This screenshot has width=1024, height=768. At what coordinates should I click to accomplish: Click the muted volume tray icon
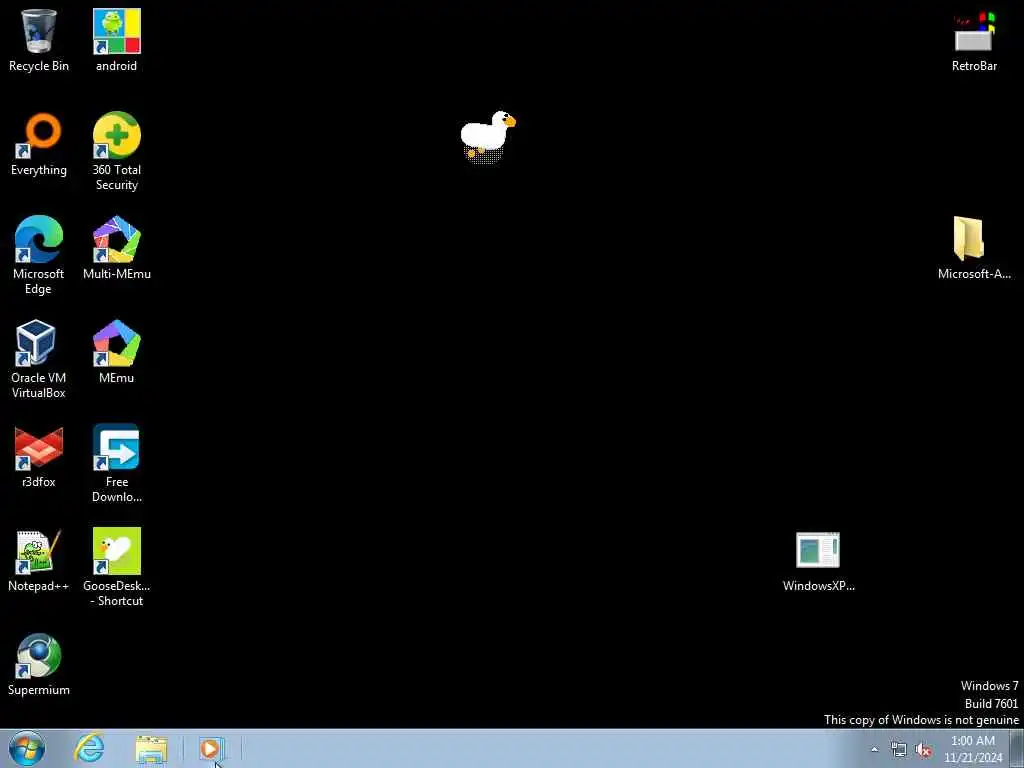click(923, 750)
